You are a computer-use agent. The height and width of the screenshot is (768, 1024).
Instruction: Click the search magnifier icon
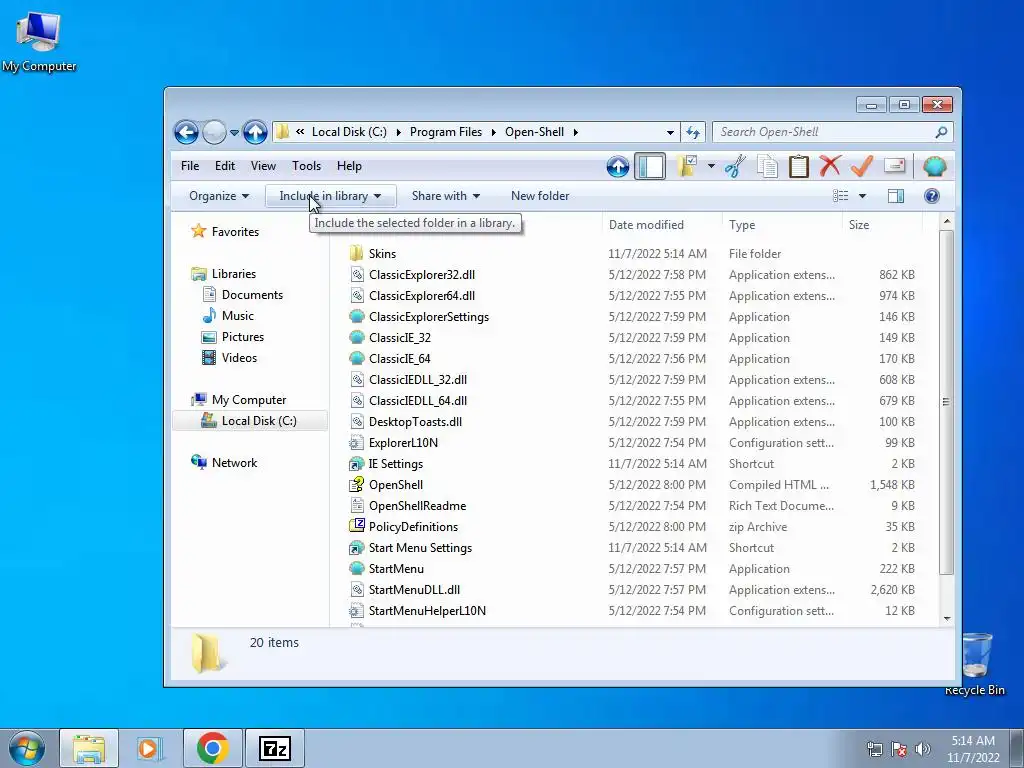pos(940,133)
